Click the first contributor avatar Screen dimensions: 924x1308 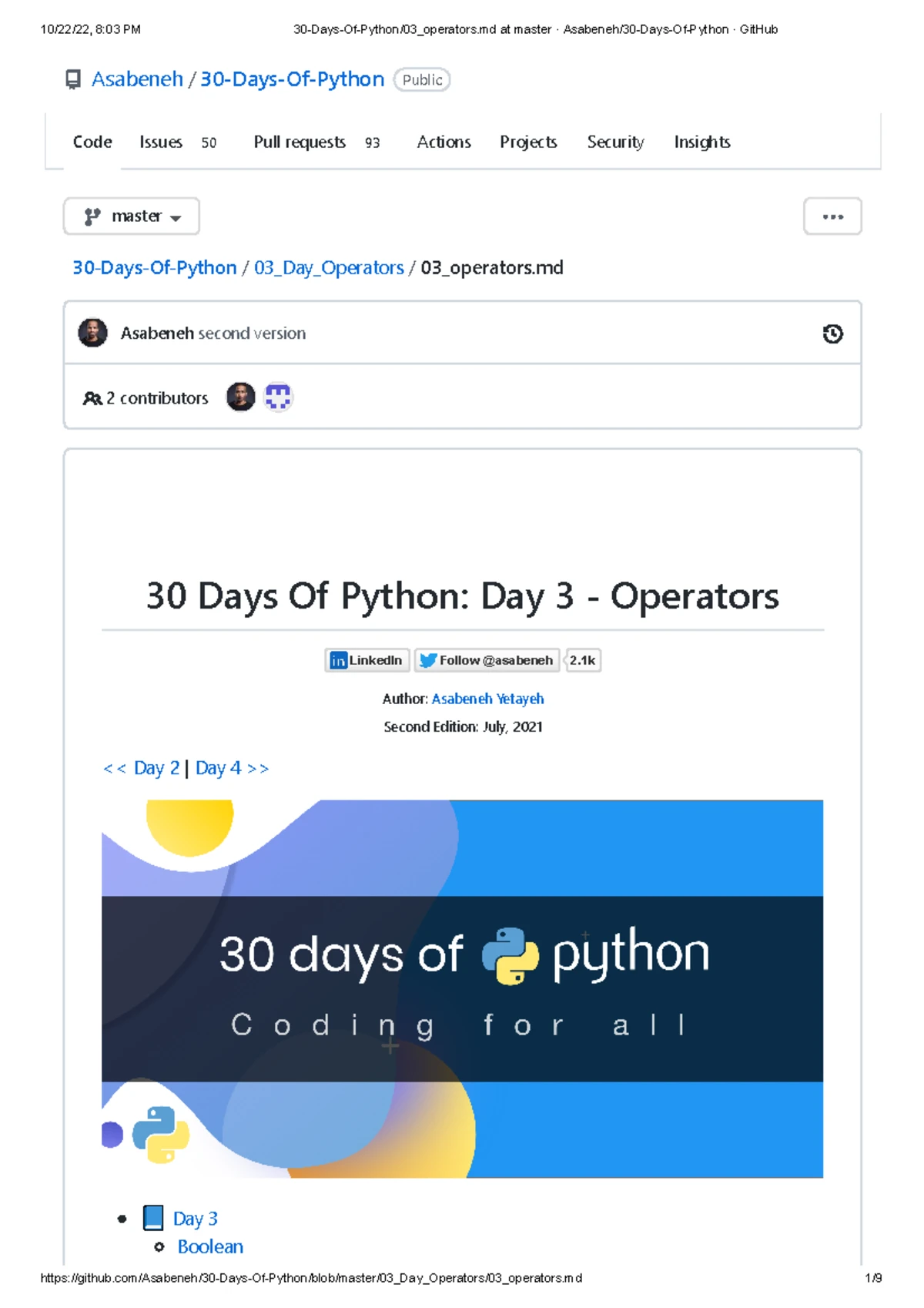click(240, 397)
